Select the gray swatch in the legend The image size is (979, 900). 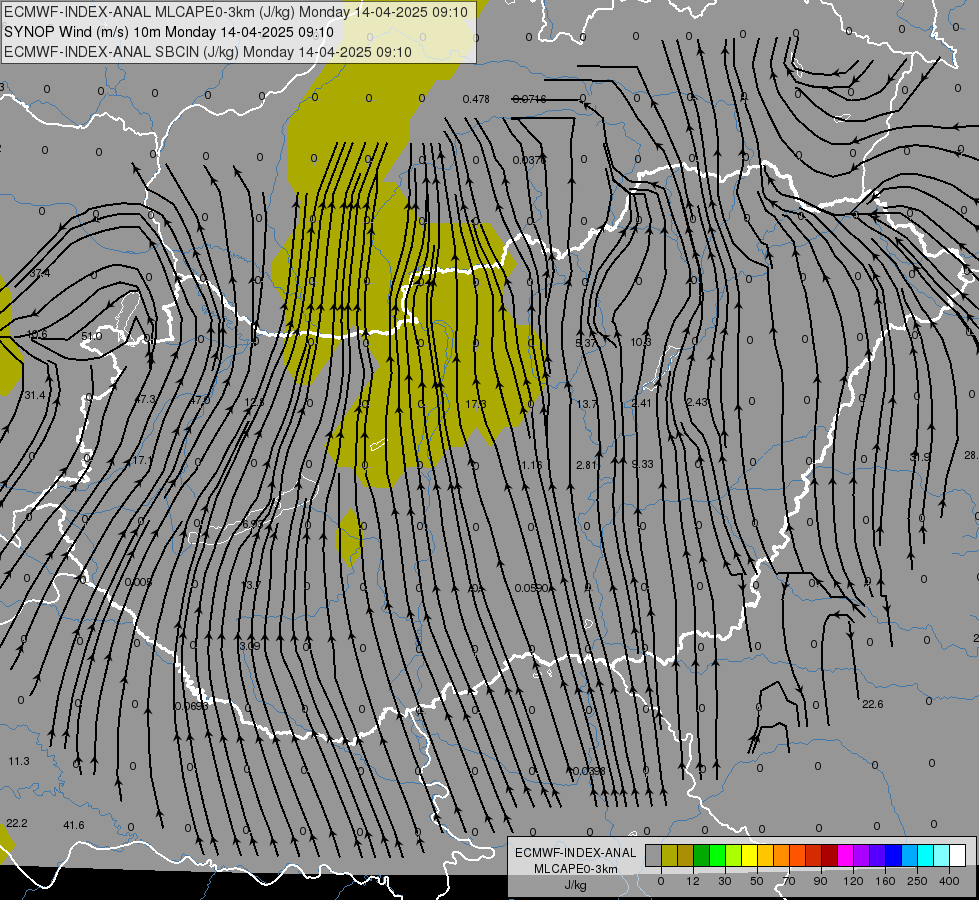654,856
